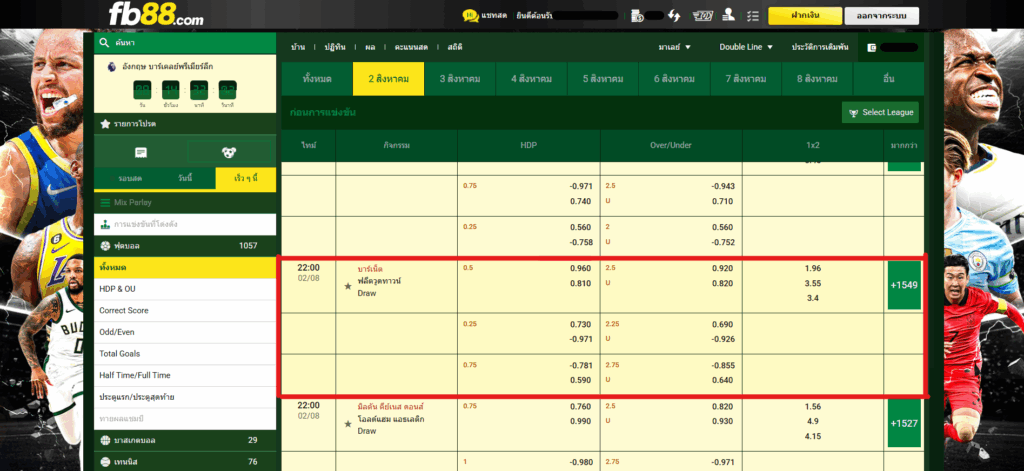Image resolution: width=1024 pixels, height=471 pixels.
Task: Open the lottery ticket icon in header
Action: (702, 16)
